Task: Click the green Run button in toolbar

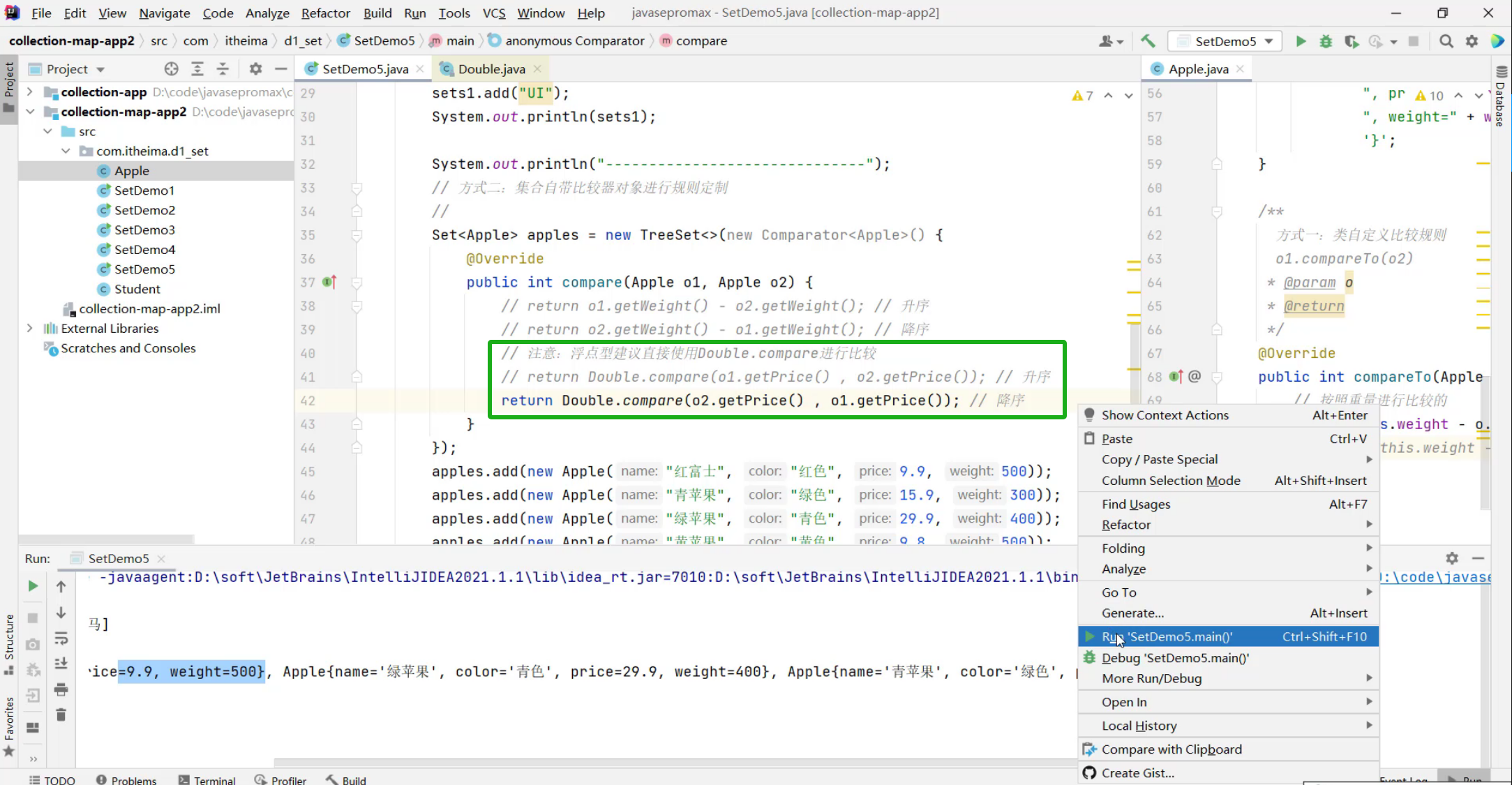Action: tap(1301, 41)
